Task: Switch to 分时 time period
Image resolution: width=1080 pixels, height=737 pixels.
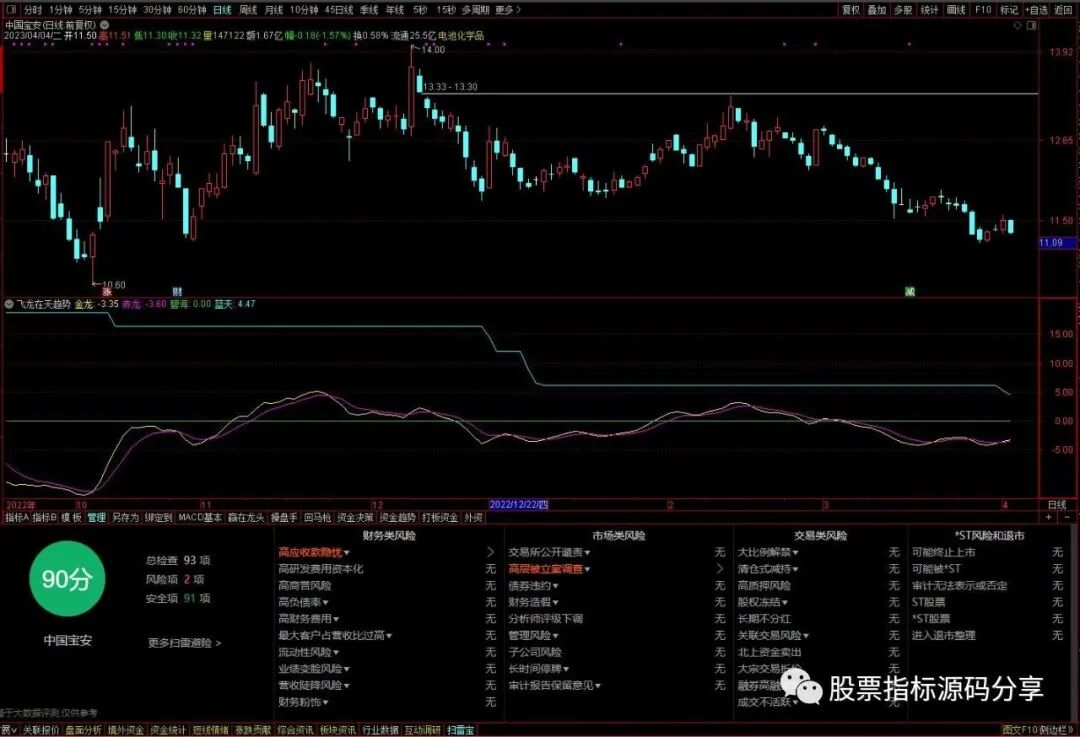Action: [32, 10]
